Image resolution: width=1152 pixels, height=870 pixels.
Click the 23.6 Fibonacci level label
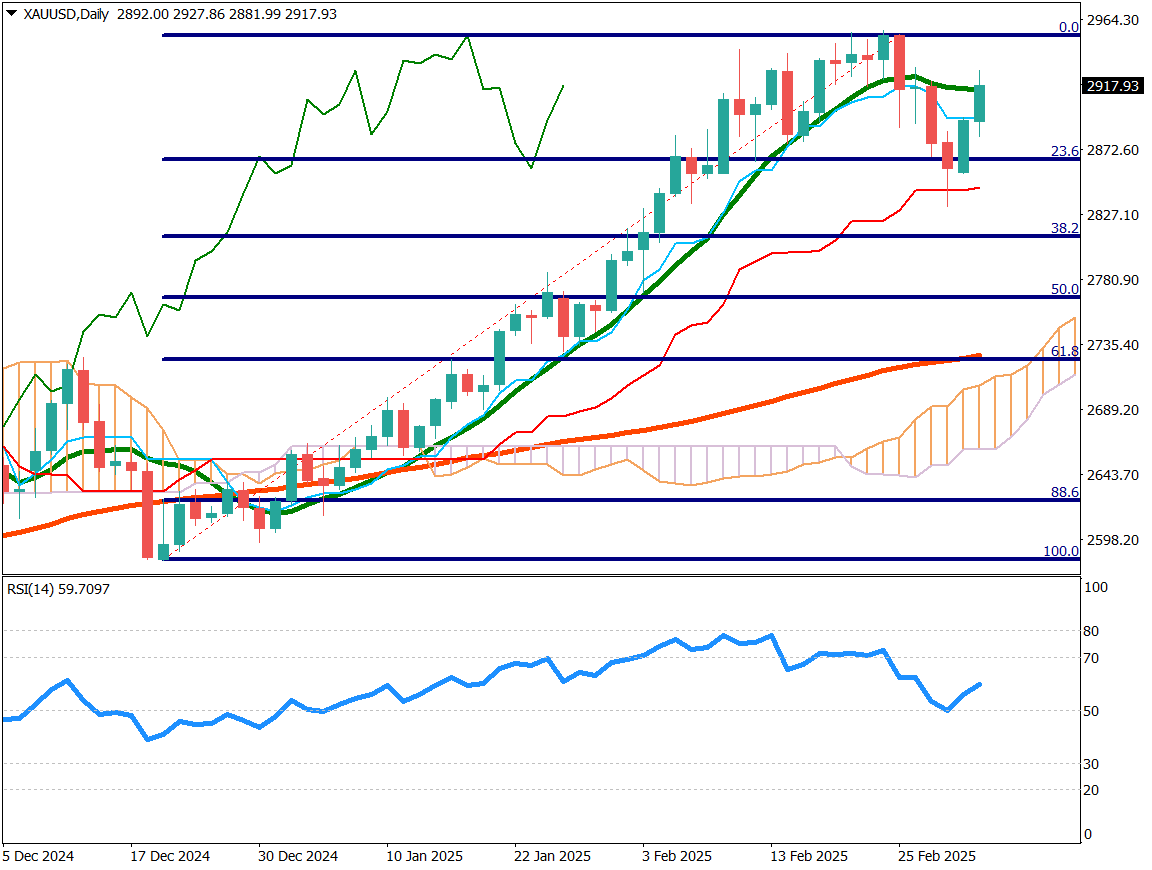(x=1065, y=151)
